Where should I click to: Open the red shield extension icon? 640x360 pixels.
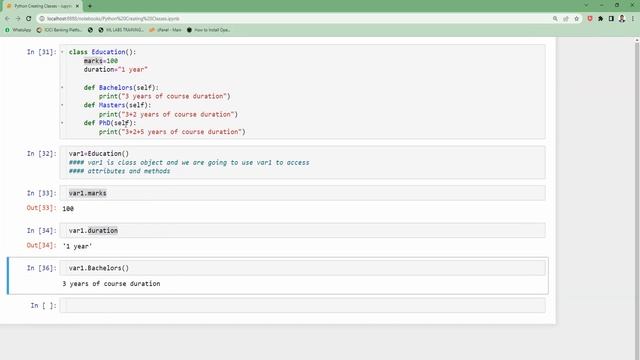(x=590, y=18)
